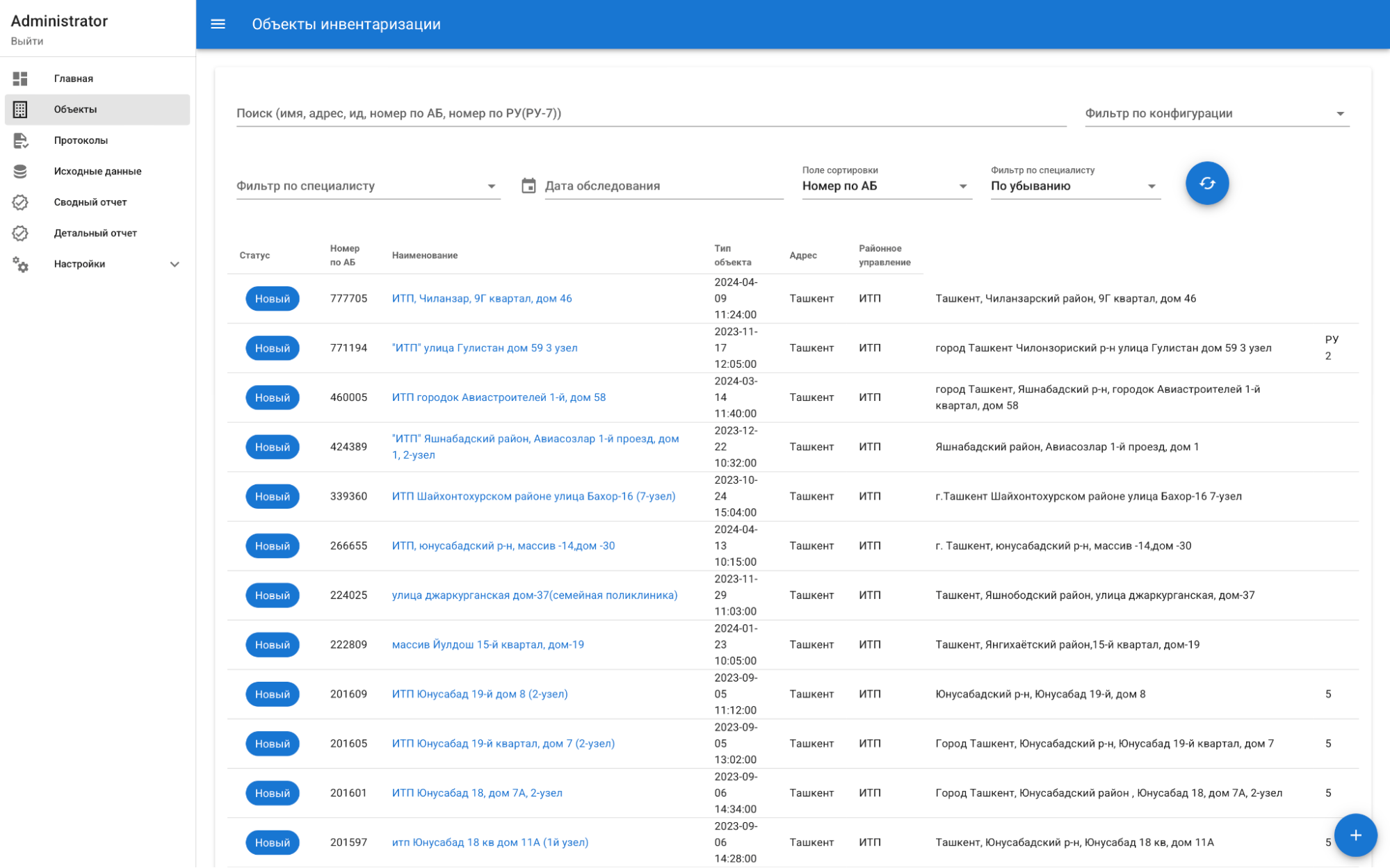
Task: Expand the Настройки submenu chevron
Action: (x=175, y=264)
